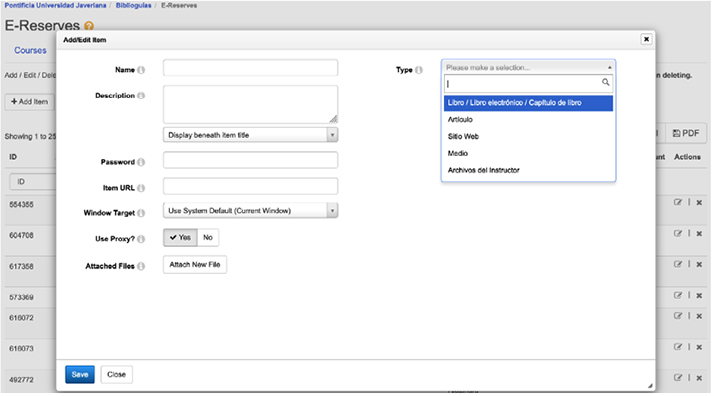The width and height of the screenshot is (714, 396).
Task: Select Medio from Type list
Action: coord(528,153)
